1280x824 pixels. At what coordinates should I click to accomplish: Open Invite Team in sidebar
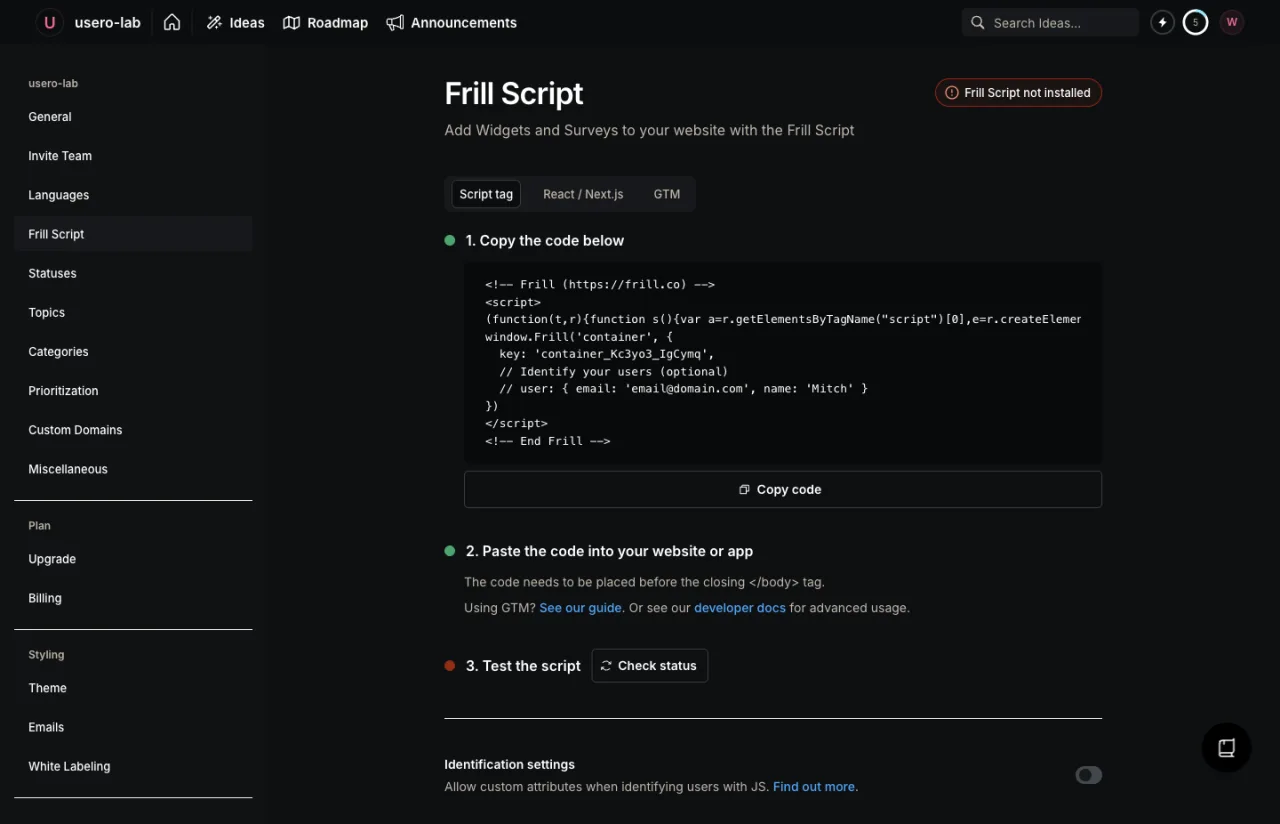[x=133, y=156]
